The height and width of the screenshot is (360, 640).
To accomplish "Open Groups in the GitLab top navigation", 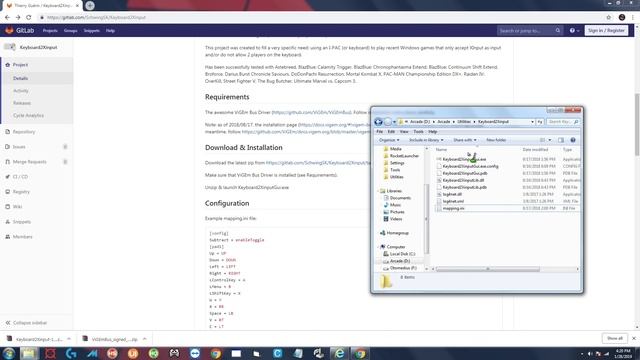I will pyautogui.click(x=70, y=31).
